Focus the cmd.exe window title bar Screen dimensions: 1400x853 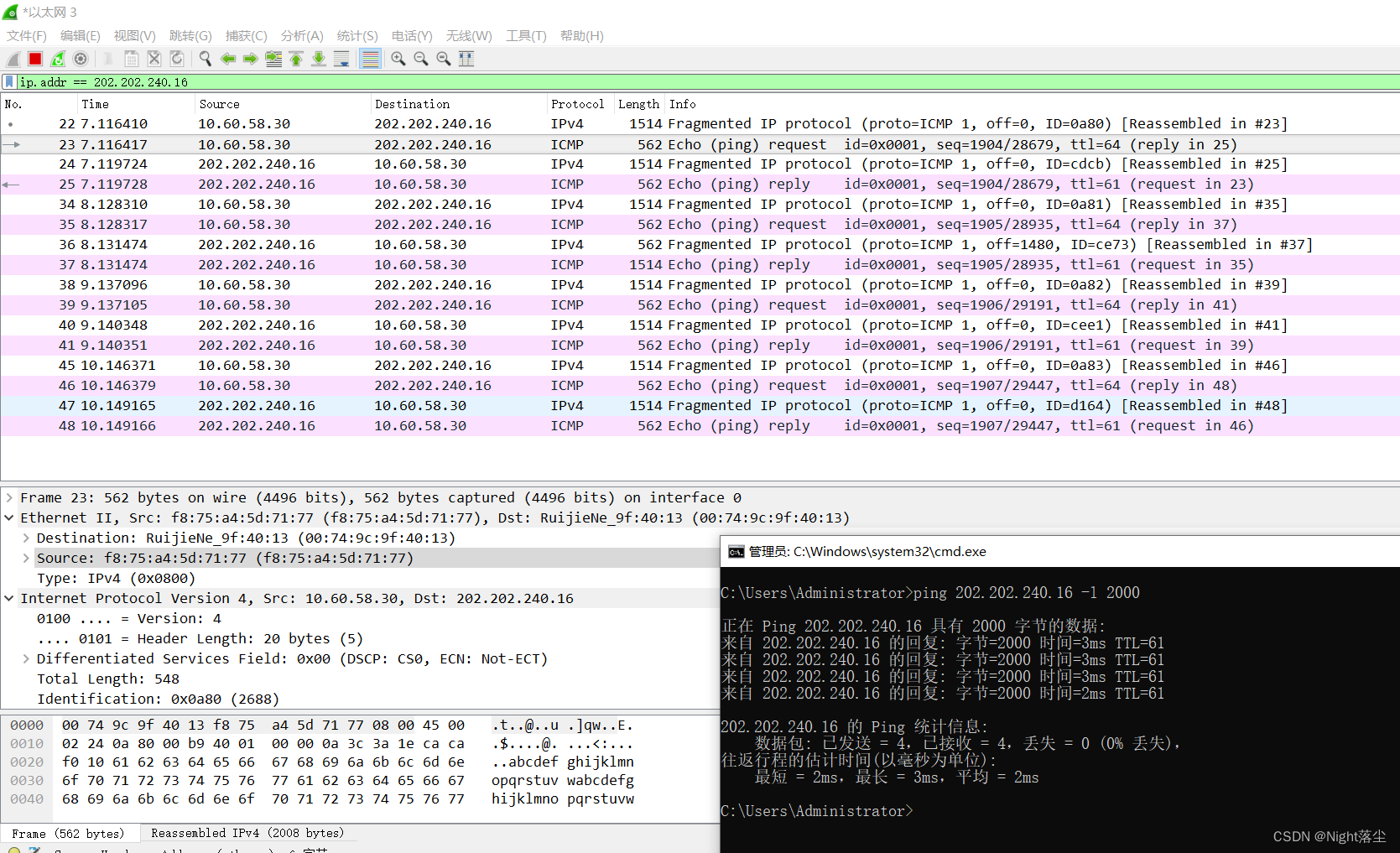point(1060,552)
